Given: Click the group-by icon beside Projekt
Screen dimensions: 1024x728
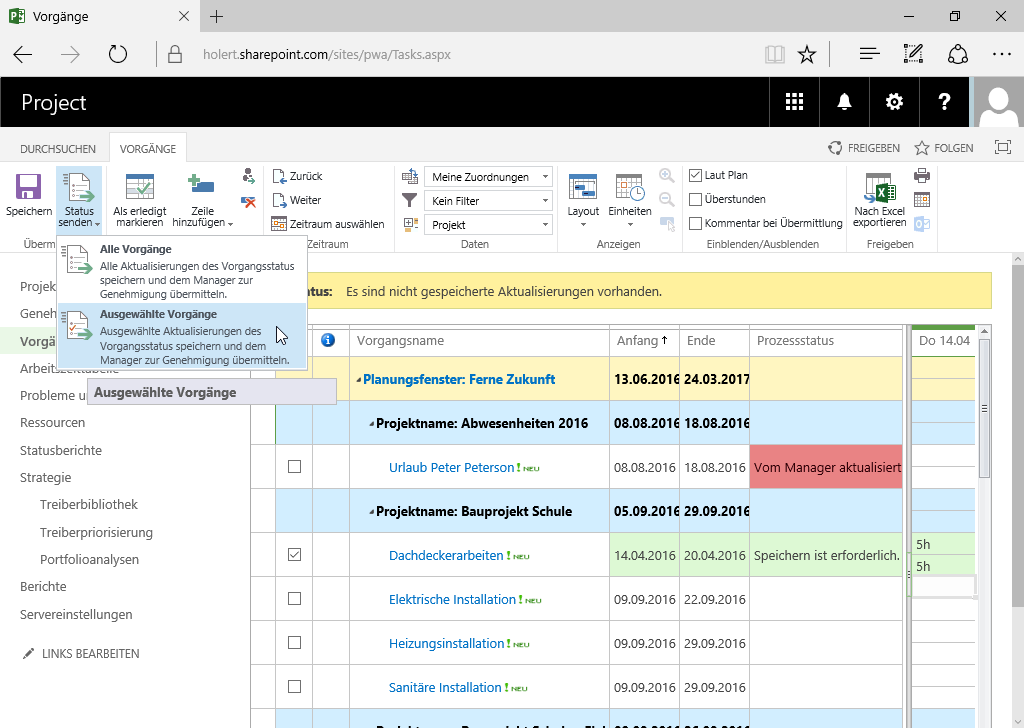Looking at the screenshot, I should click(410, 225).
